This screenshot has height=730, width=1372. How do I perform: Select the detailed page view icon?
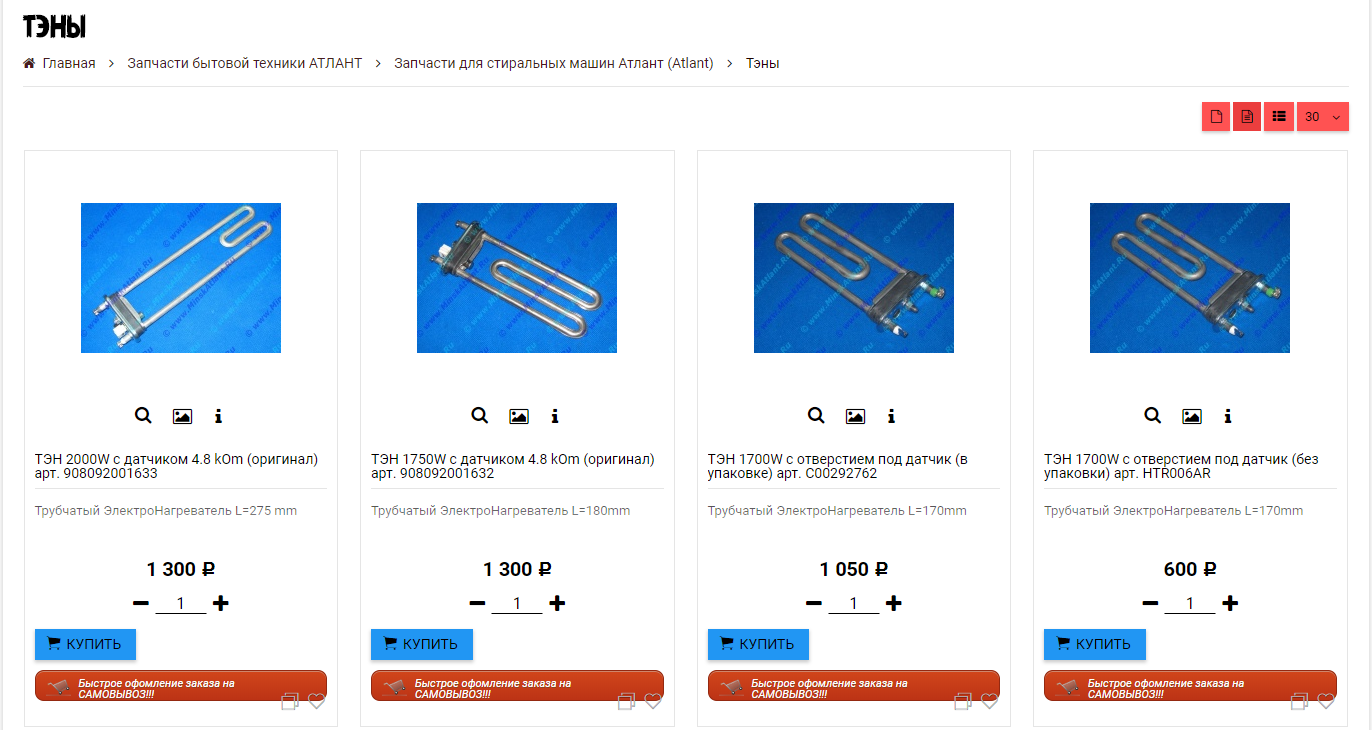[1247, 117]
